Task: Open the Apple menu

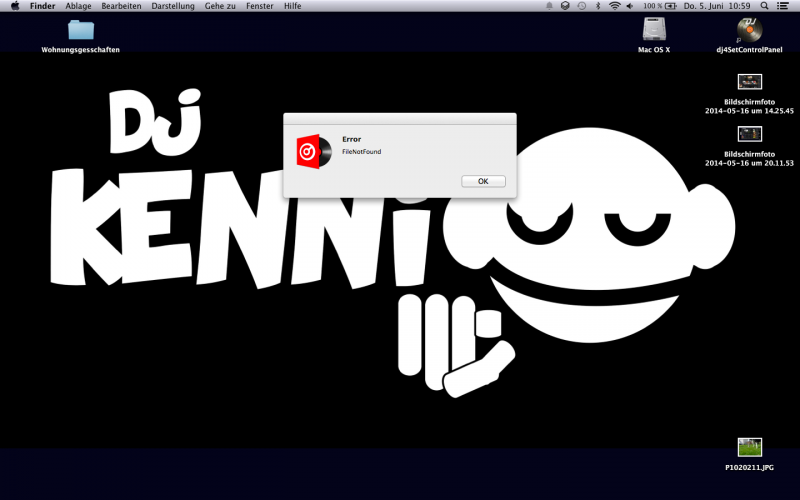Action: 15,6
